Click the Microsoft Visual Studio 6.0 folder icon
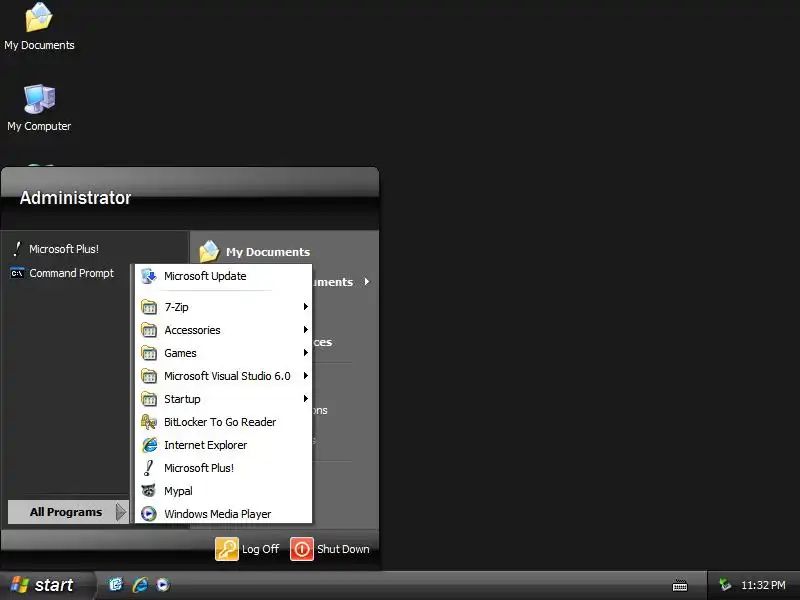 tap(148, 376)
